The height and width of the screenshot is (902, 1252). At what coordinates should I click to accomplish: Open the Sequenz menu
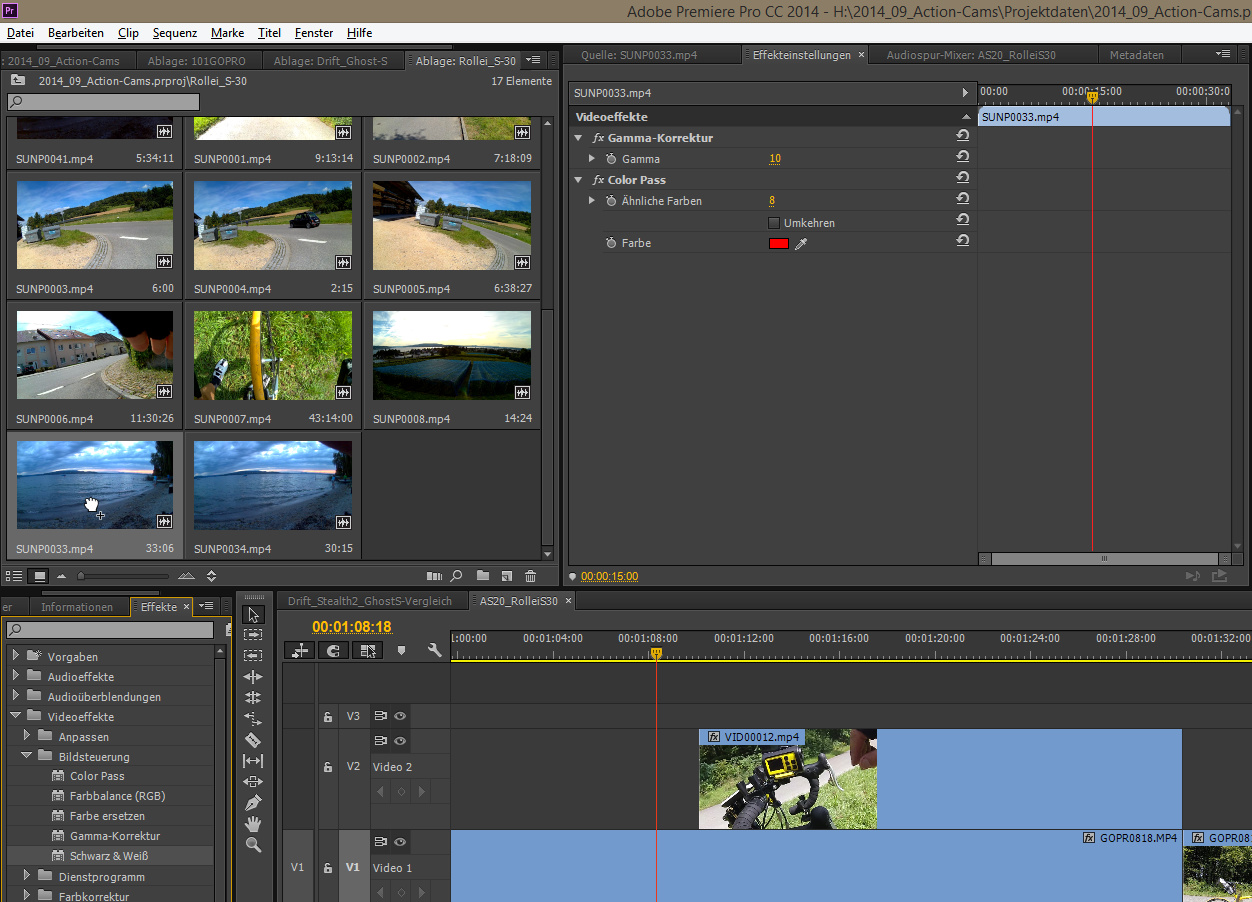(175, 33)
